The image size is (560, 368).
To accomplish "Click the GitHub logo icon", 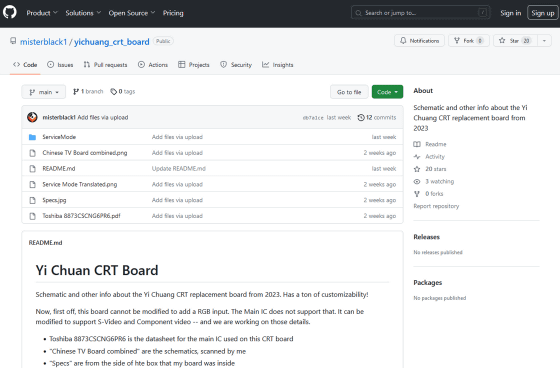I will (x=10, y=13).
